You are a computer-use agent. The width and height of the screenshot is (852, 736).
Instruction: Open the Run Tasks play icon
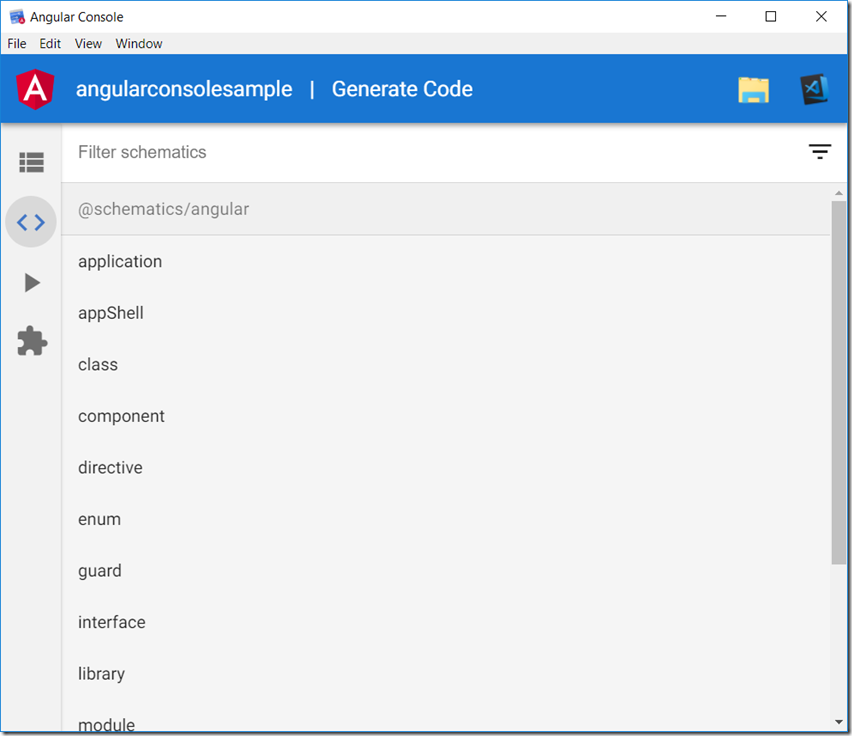pyautogui.click(x=32, y=282)
